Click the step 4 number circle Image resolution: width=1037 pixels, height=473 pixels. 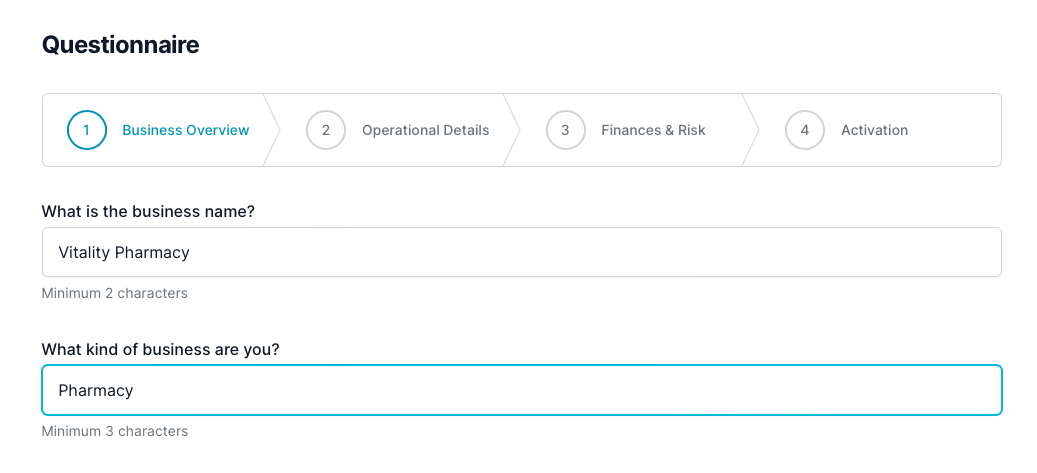805,130
